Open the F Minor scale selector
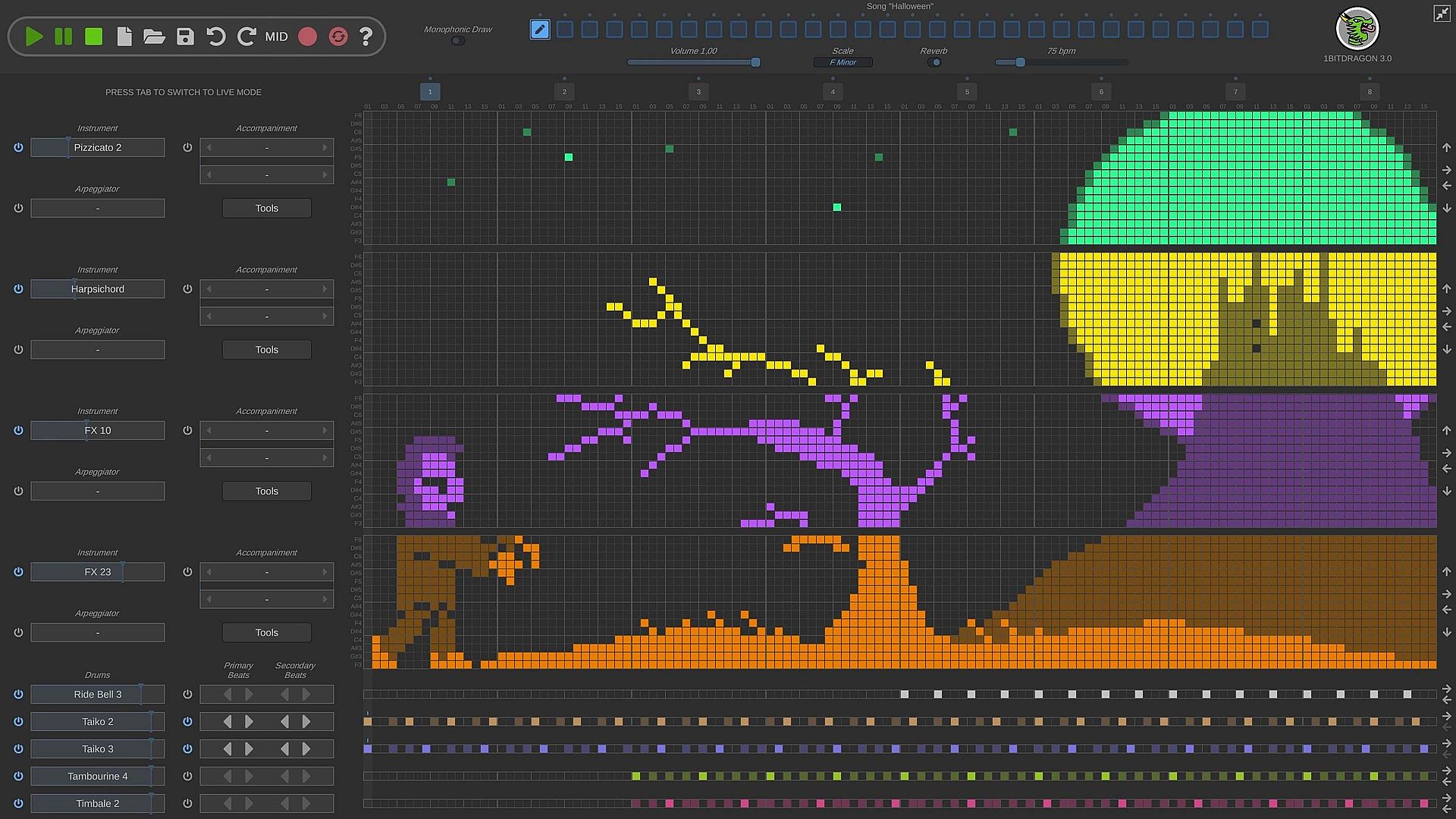 (843, 62)
